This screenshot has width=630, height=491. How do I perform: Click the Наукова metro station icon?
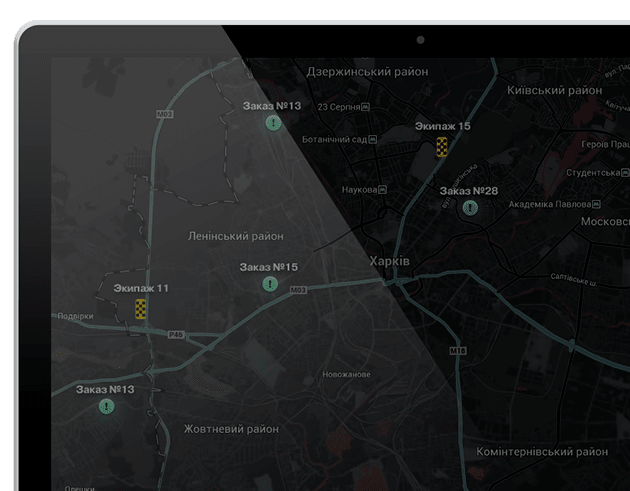tap(386, 189)
